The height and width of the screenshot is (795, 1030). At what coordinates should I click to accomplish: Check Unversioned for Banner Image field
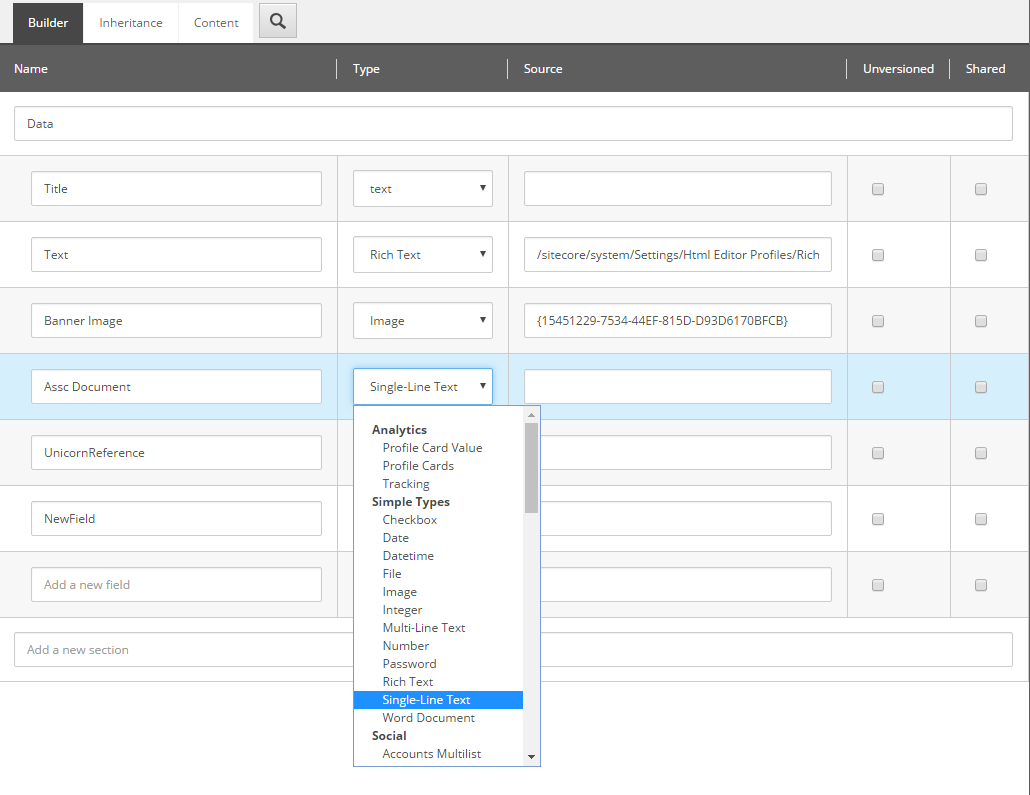tap(878, 321)
